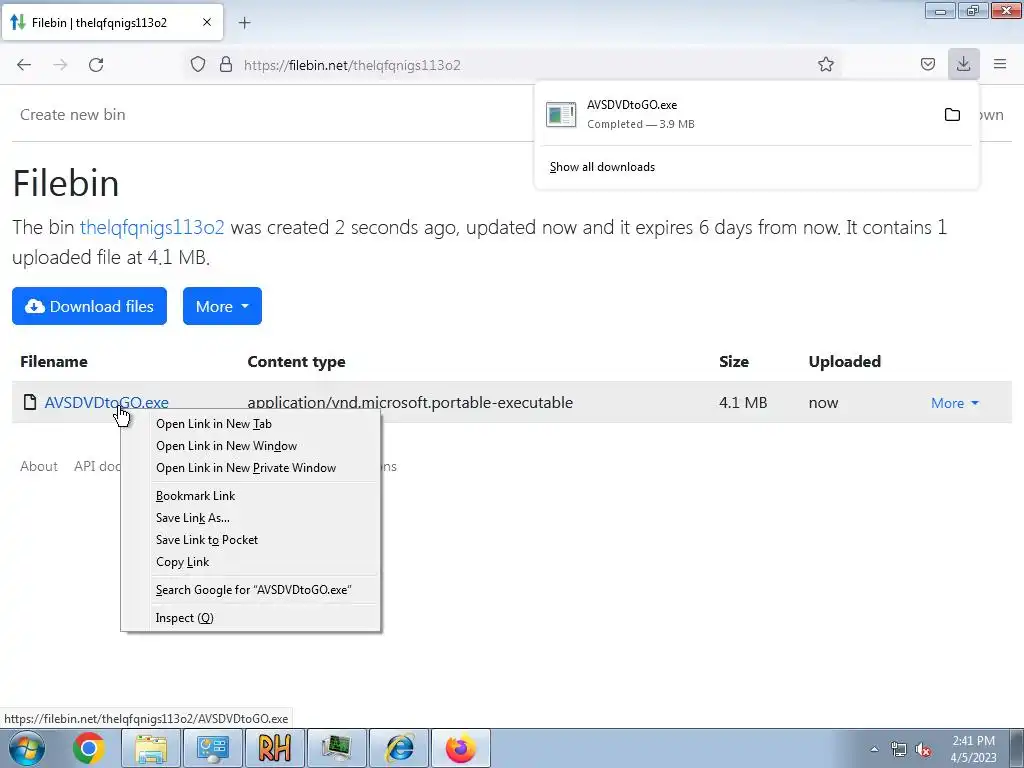
Task: Close the Filebin tab
Action: click(x=206, y=22)
